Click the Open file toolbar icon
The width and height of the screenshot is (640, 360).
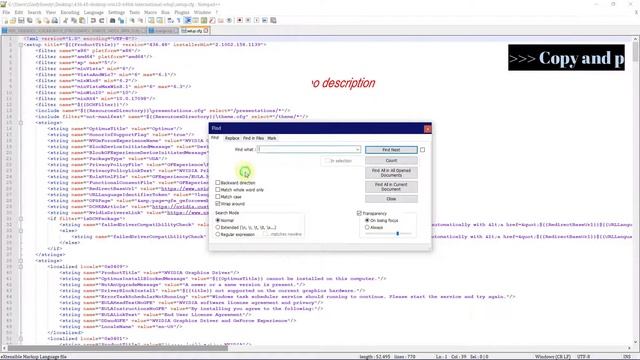coord(13,20)
